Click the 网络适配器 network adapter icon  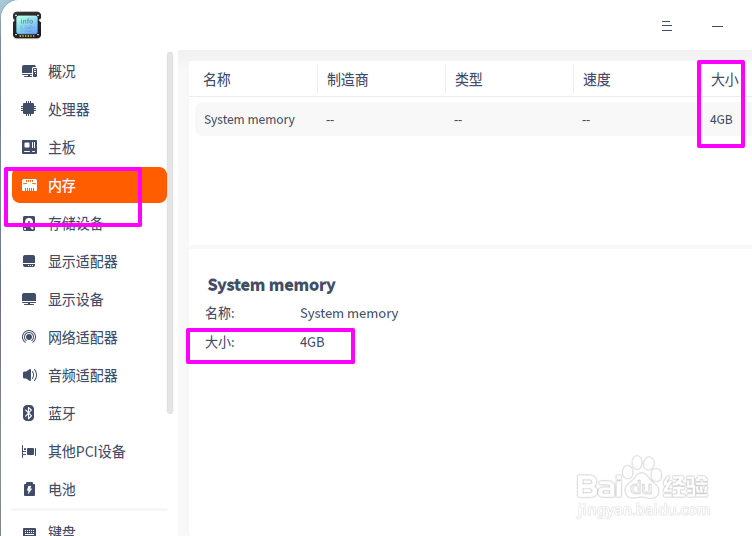tap(29, 337)
